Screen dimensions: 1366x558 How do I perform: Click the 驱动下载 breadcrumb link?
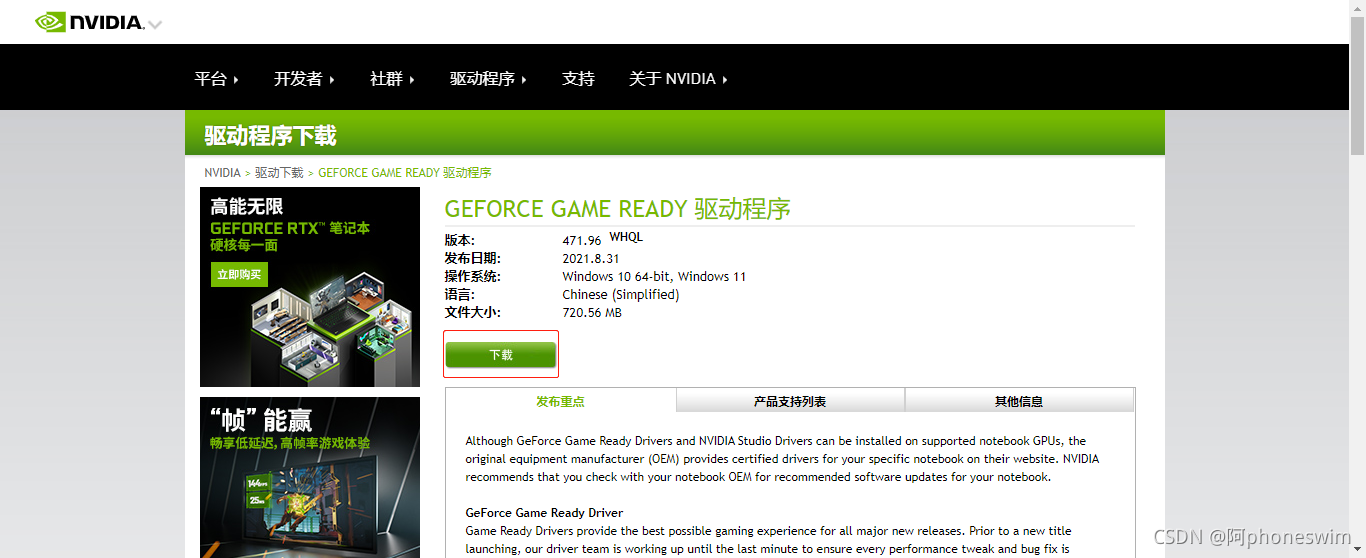279,173
